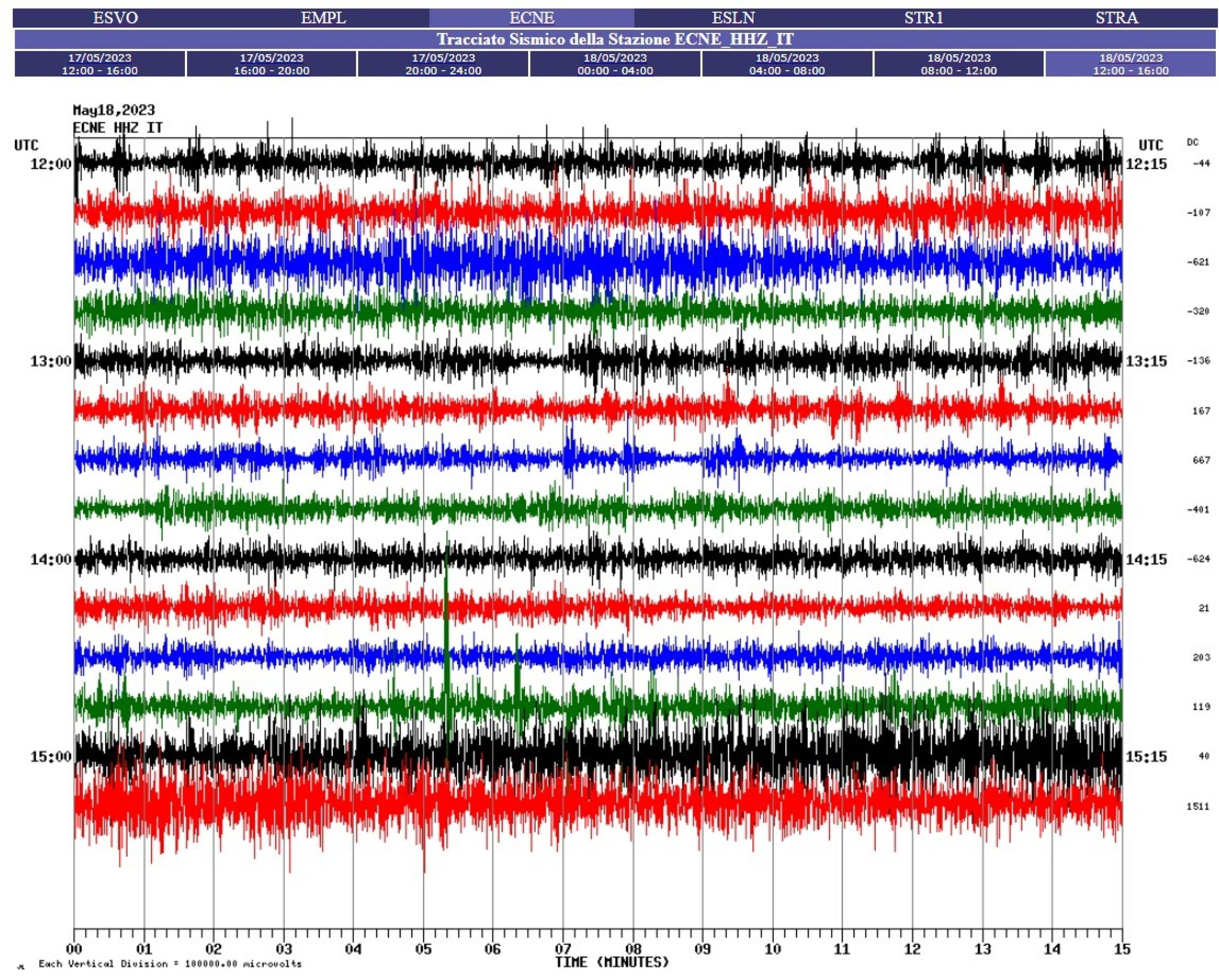Click the 14:15 label on the right axis

tap(1146, 559)
